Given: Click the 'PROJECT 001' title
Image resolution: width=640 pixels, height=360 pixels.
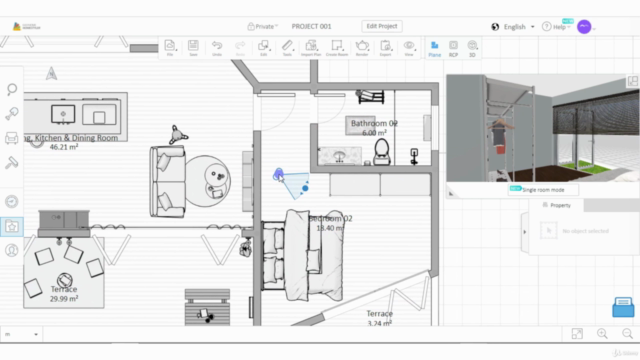Looking at the screenshot, I should [x=311, y=27].
